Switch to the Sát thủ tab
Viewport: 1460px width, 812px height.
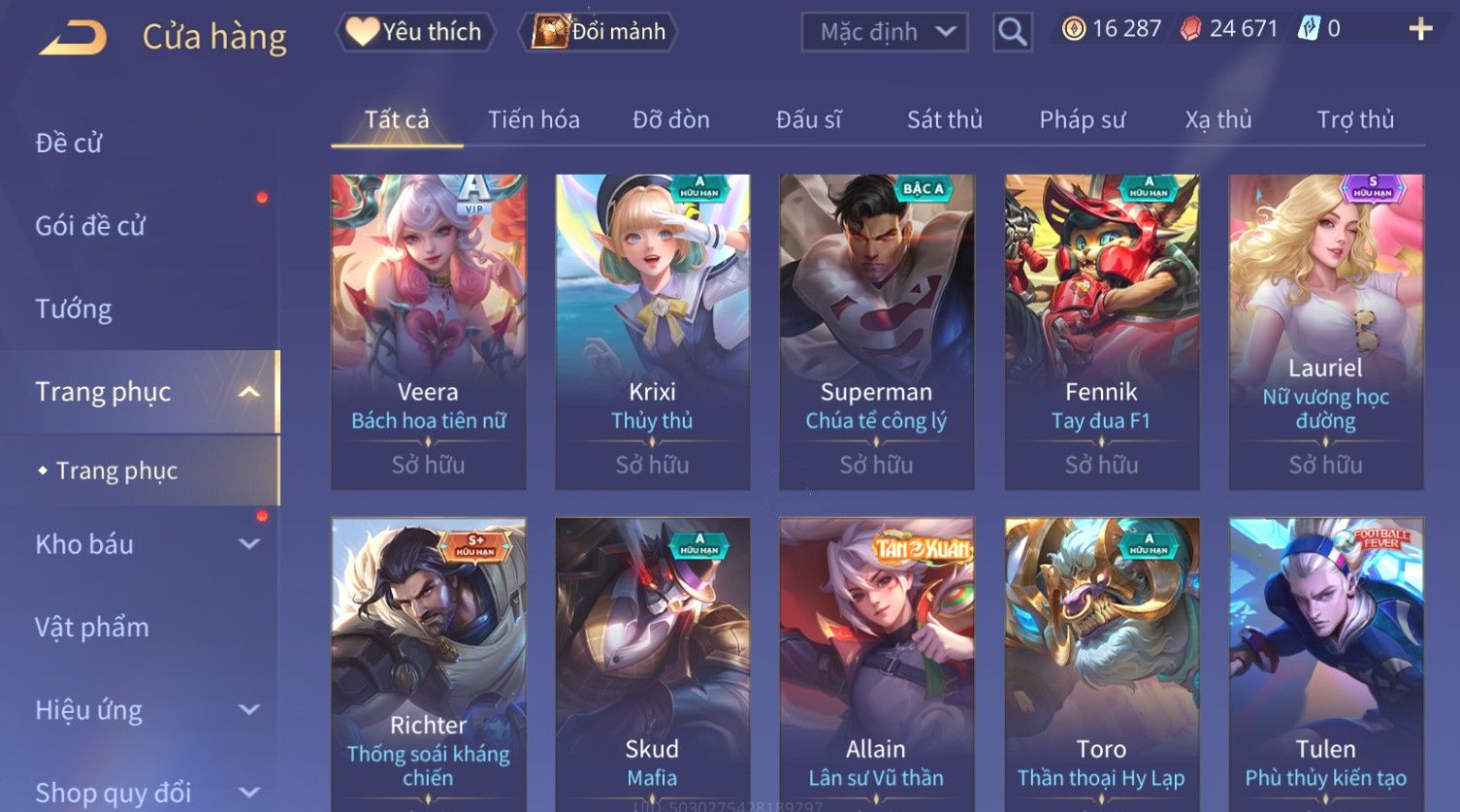[x=945, y=120]
